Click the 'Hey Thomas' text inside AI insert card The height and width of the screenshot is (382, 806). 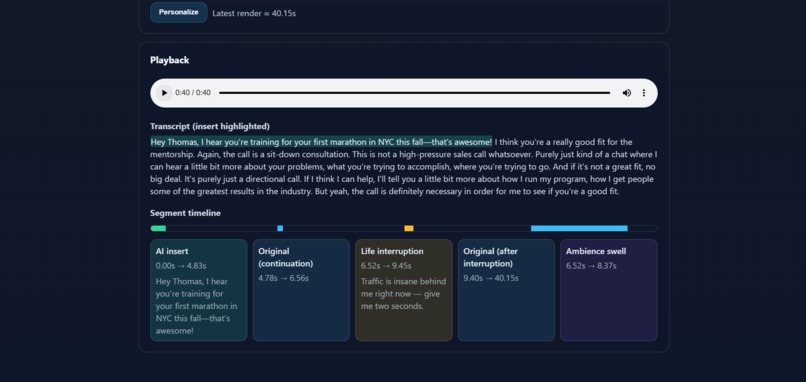click(x=196, y=306)
